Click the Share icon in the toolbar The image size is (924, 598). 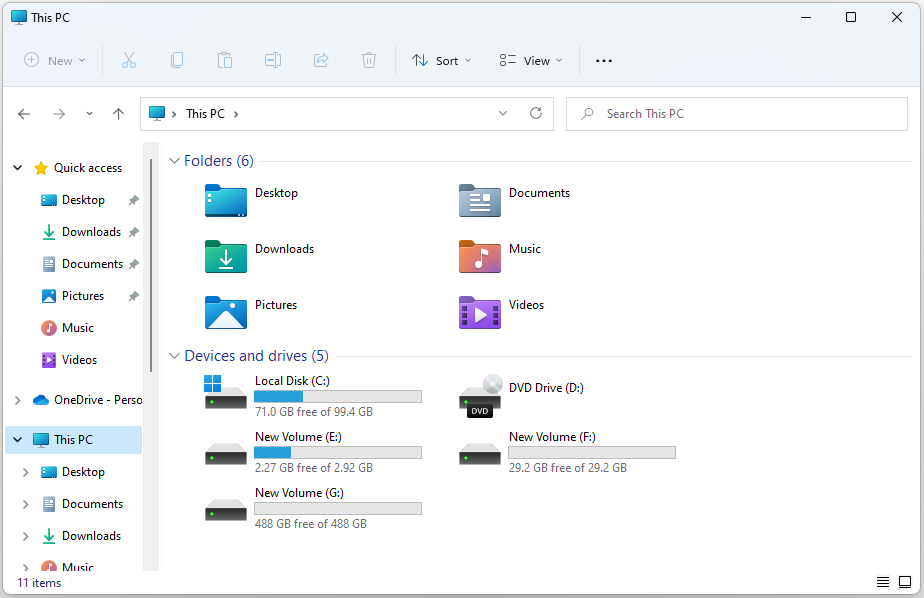coord(321,60)
